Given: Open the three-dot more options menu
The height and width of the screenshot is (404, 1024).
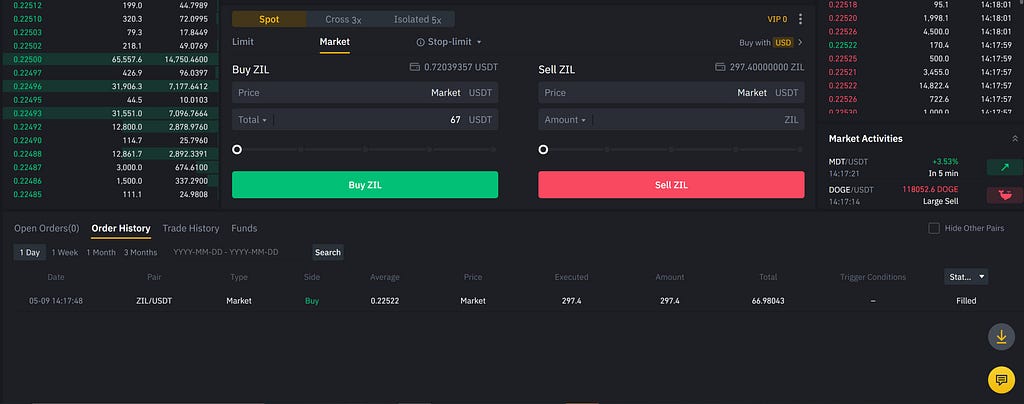Looking at the screenshot, I should tap(800, 20).
